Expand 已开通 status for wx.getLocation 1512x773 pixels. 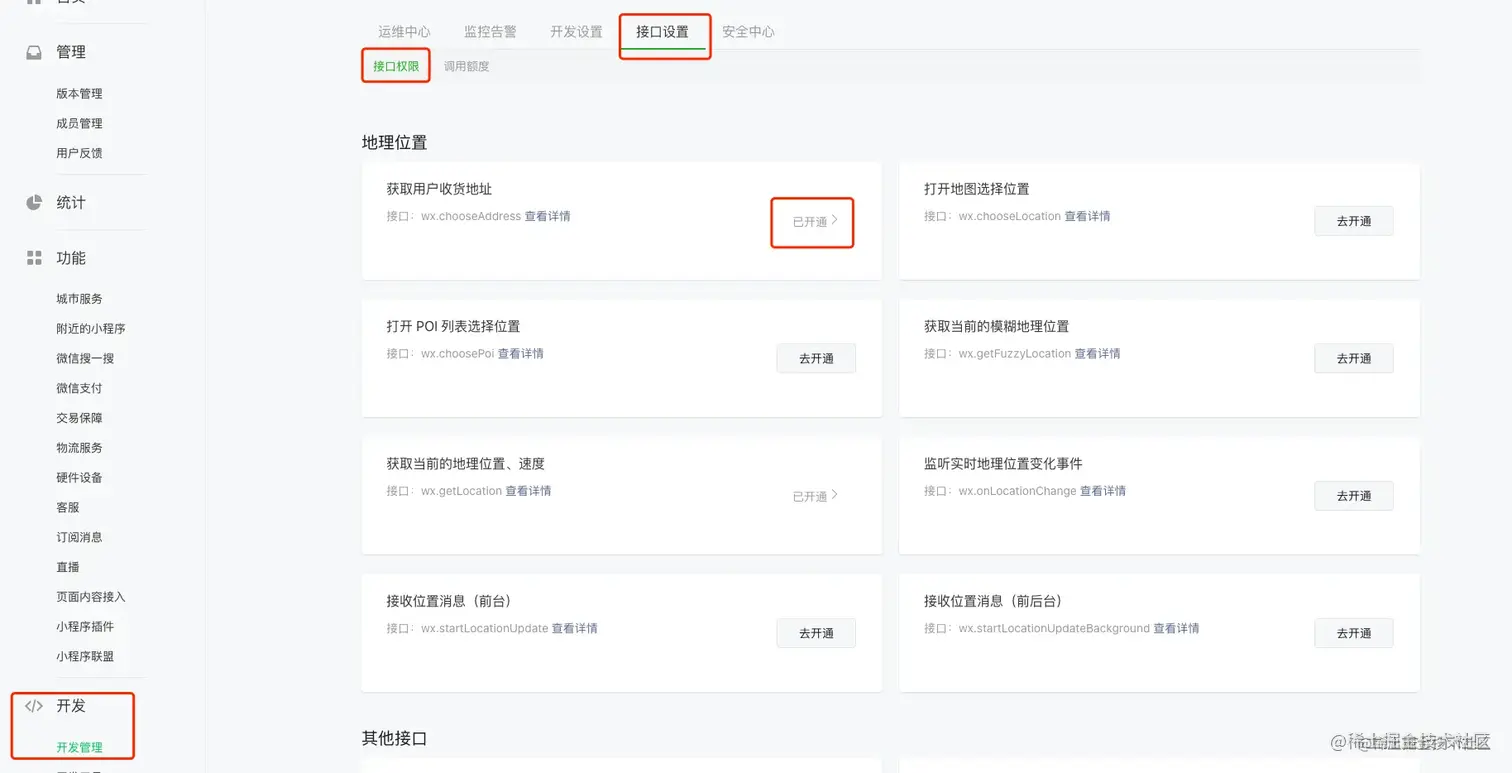point(815,496)
